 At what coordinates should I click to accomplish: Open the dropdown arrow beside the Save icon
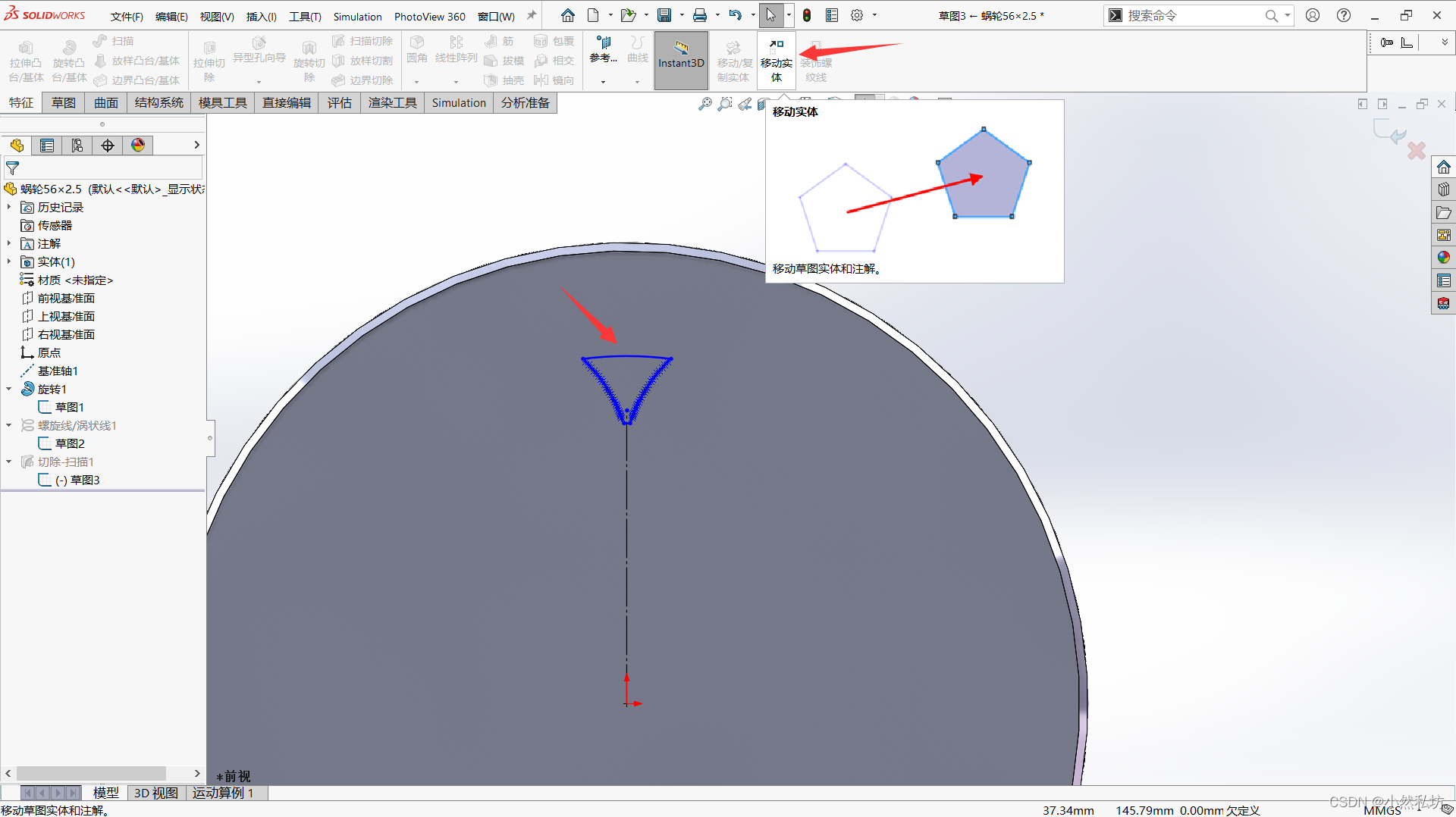[681, 15]
